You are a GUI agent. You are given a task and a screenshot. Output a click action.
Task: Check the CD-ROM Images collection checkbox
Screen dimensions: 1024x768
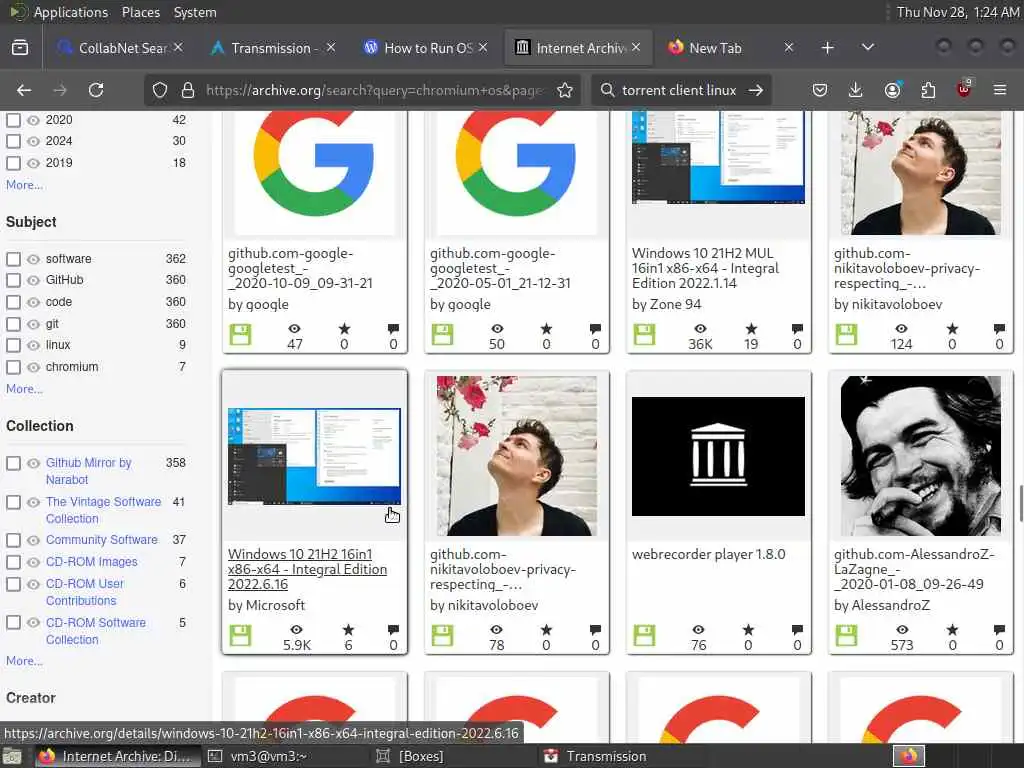13,562
